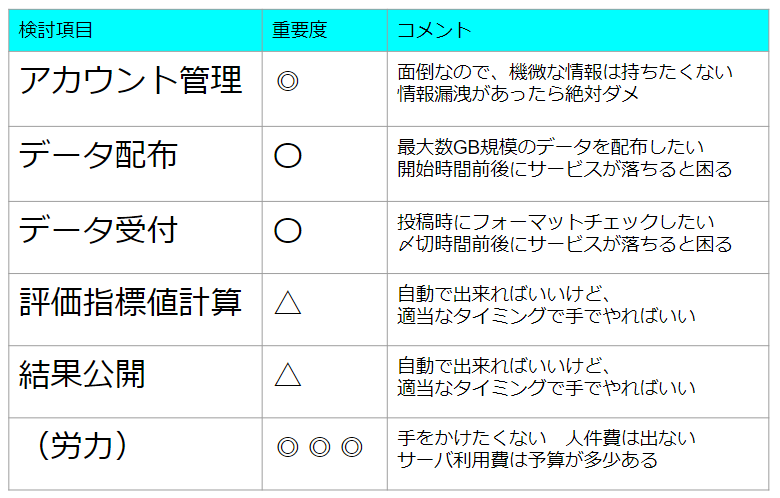Screen dimensions: 780x498
Task: Select the データ受付 cell
Action: [99, 230]
